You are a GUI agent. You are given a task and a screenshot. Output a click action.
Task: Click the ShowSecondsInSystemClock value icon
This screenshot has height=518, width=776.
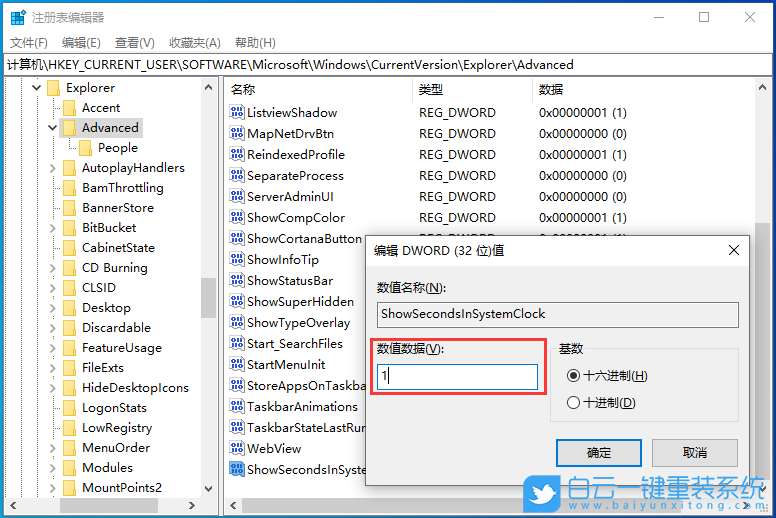(237, 470)
